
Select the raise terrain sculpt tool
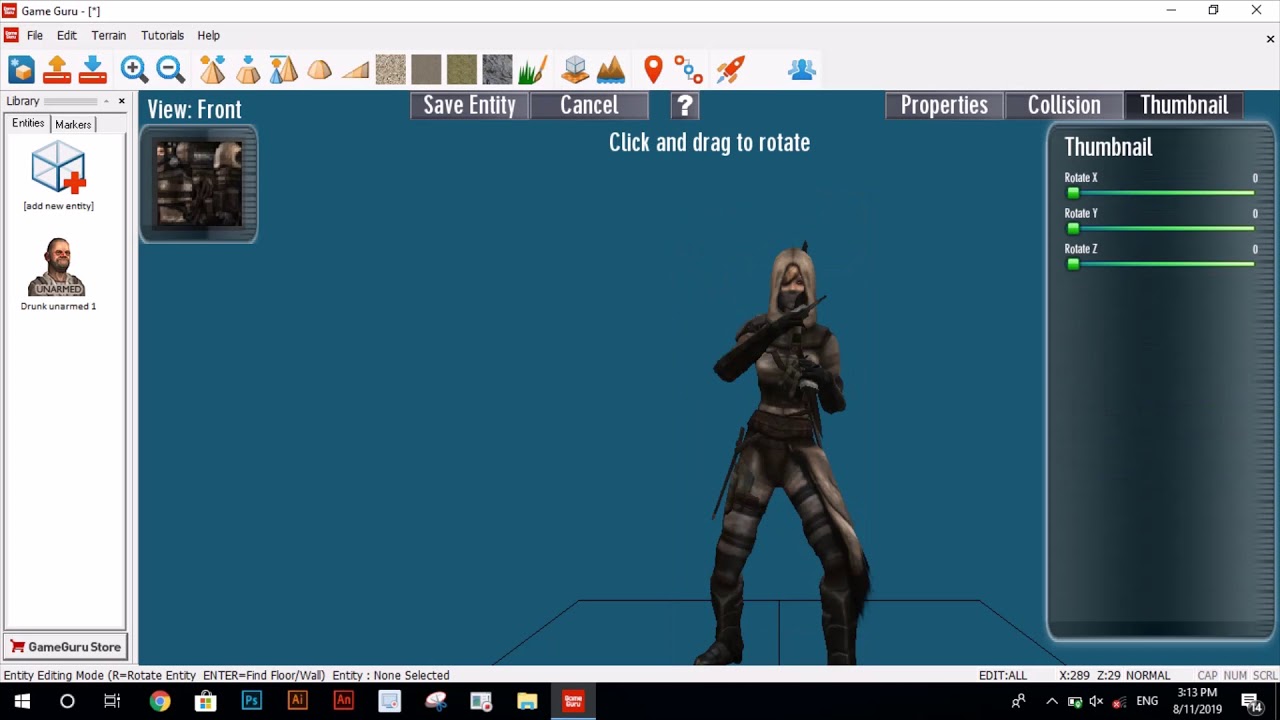coord(212,69)
